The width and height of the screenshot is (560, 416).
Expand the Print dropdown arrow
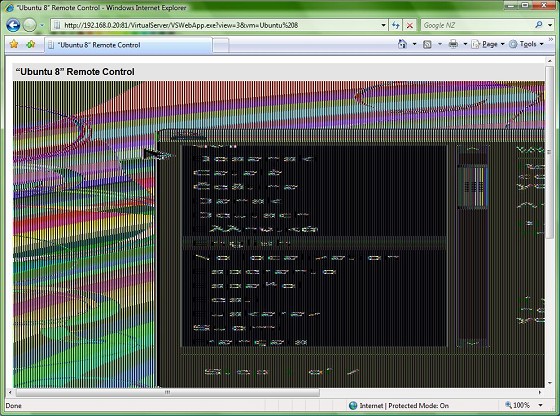[465, 44]
